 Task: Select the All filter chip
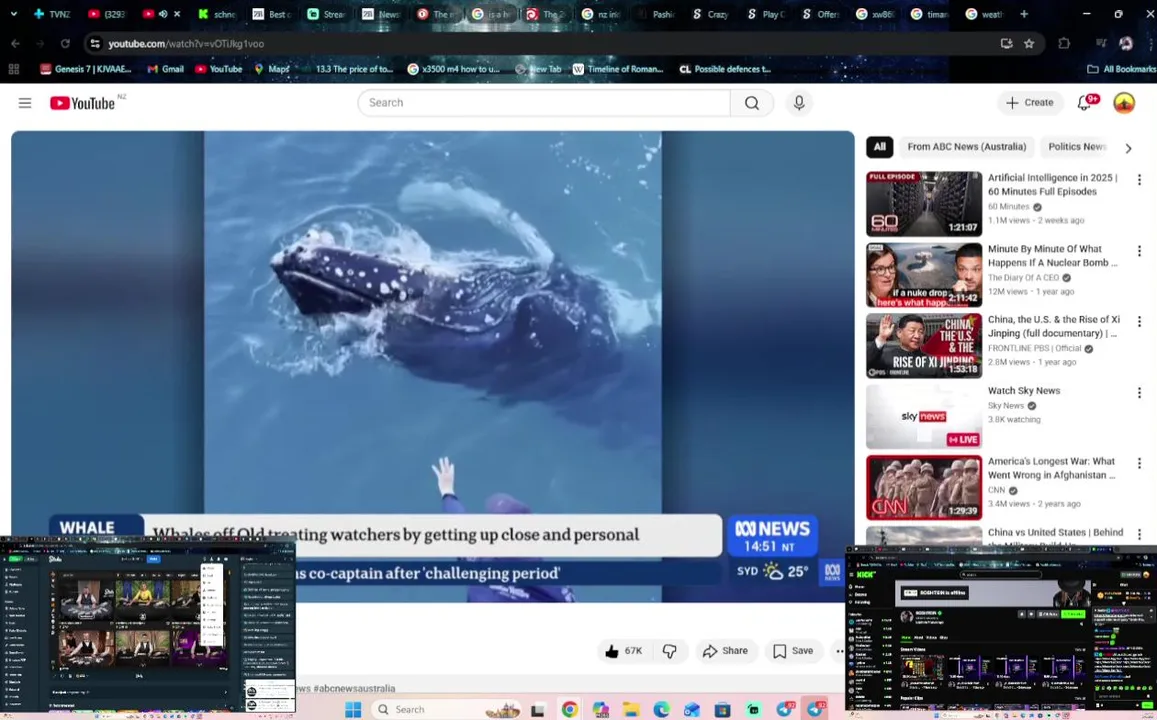pyautogui.click(x=879, y=147)
